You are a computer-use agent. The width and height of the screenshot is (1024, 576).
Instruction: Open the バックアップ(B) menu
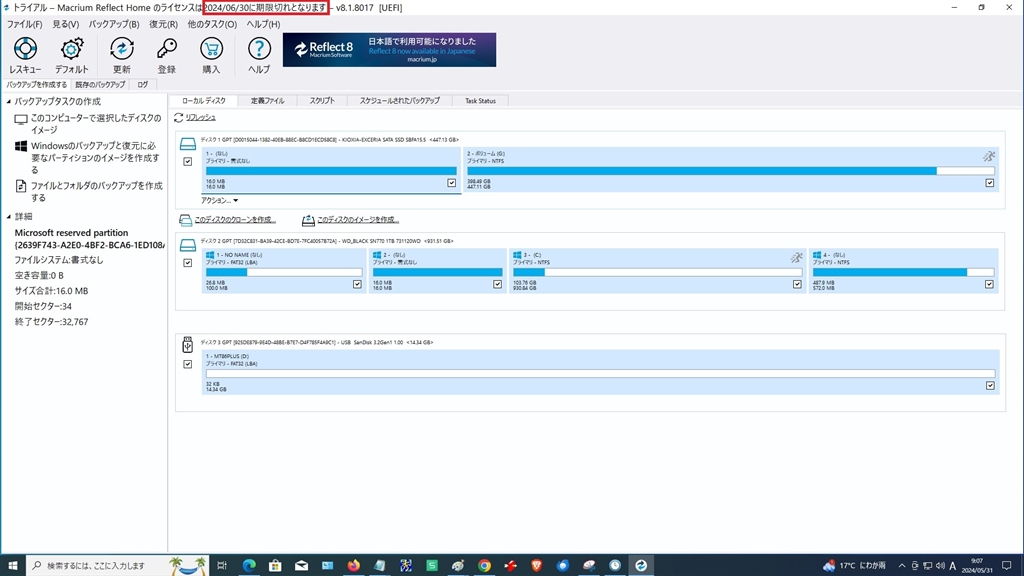114,23
